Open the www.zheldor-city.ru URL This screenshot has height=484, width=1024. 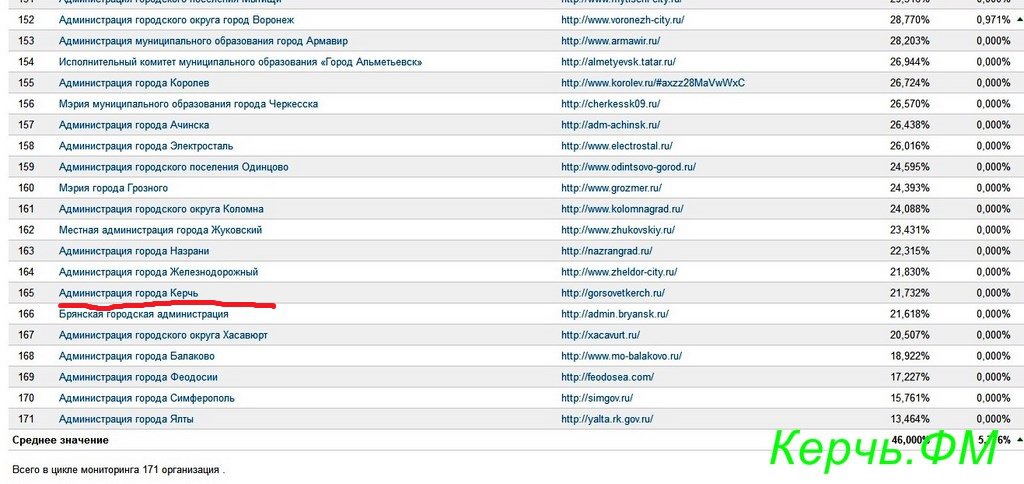[x=619, y=272]
